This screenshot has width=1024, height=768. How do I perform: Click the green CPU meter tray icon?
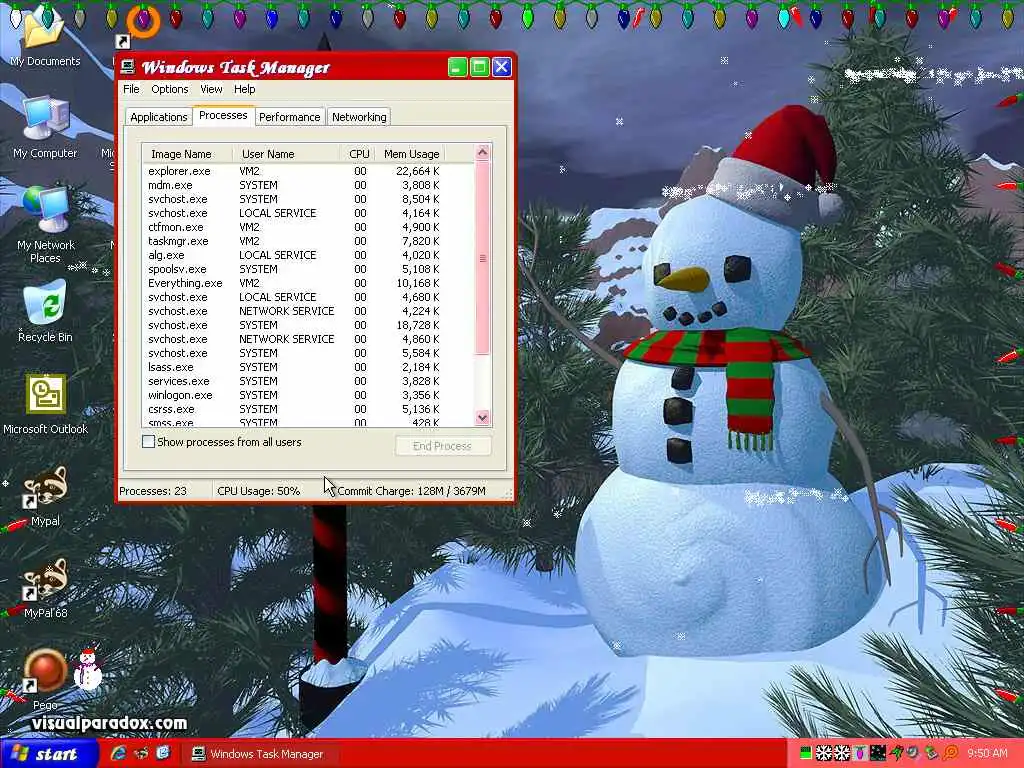tap(806, 753)
